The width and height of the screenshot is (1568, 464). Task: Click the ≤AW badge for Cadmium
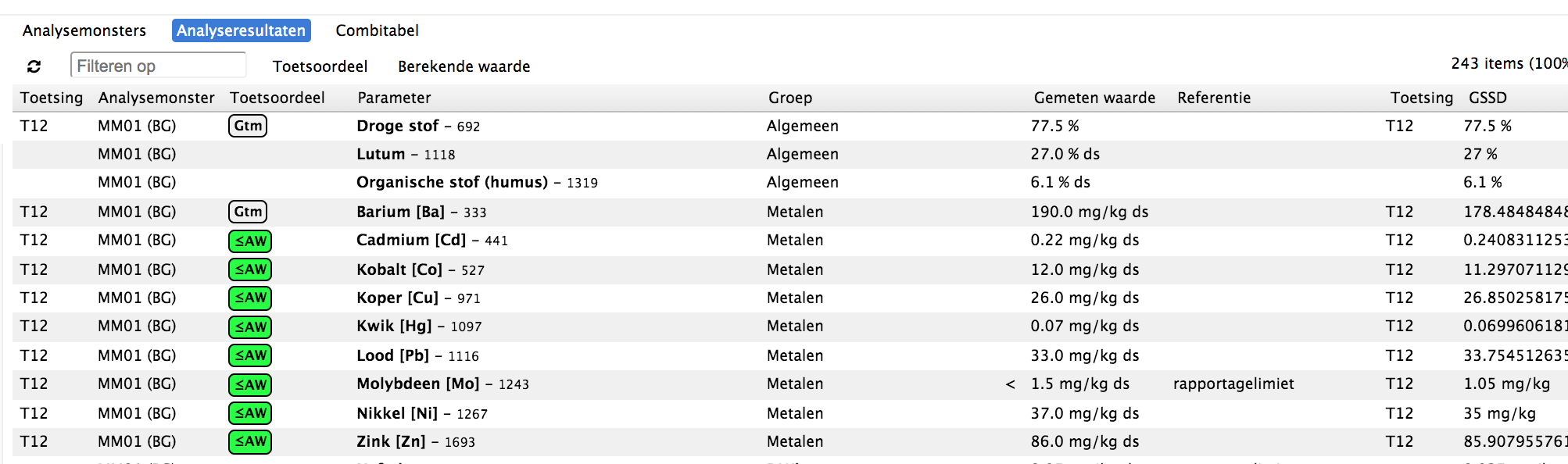250,241
